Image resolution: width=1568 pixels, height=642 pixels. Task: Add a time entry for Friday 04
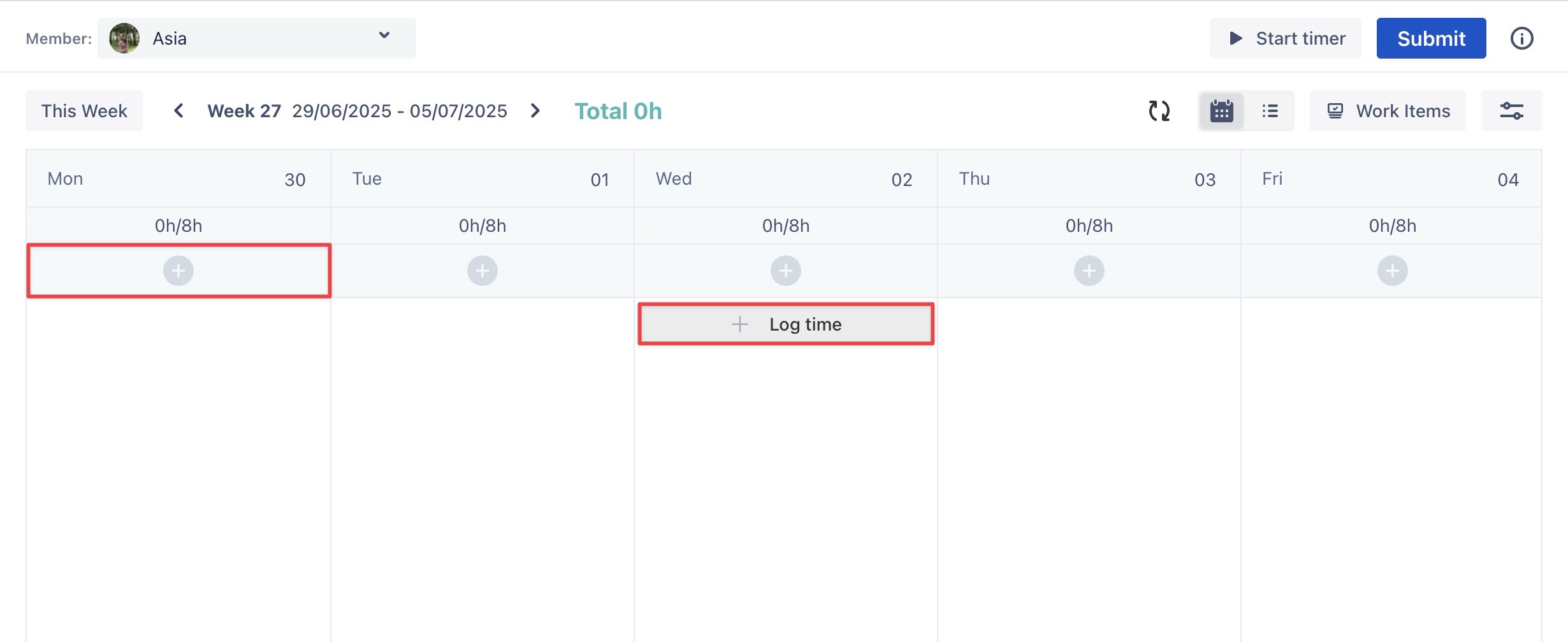[x=1393, y=271]
